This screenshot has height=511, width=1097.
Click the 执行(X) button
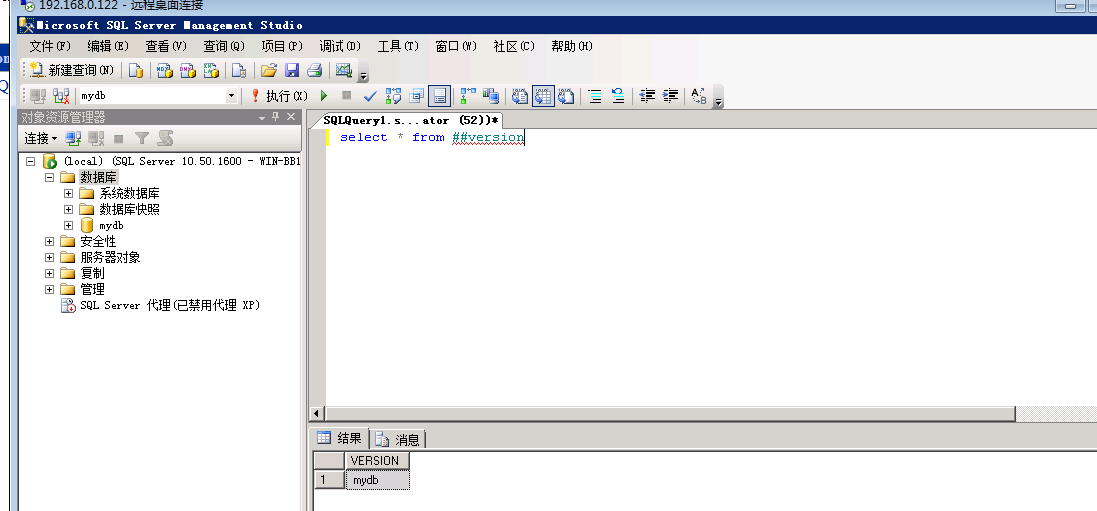tap(279, 96)
